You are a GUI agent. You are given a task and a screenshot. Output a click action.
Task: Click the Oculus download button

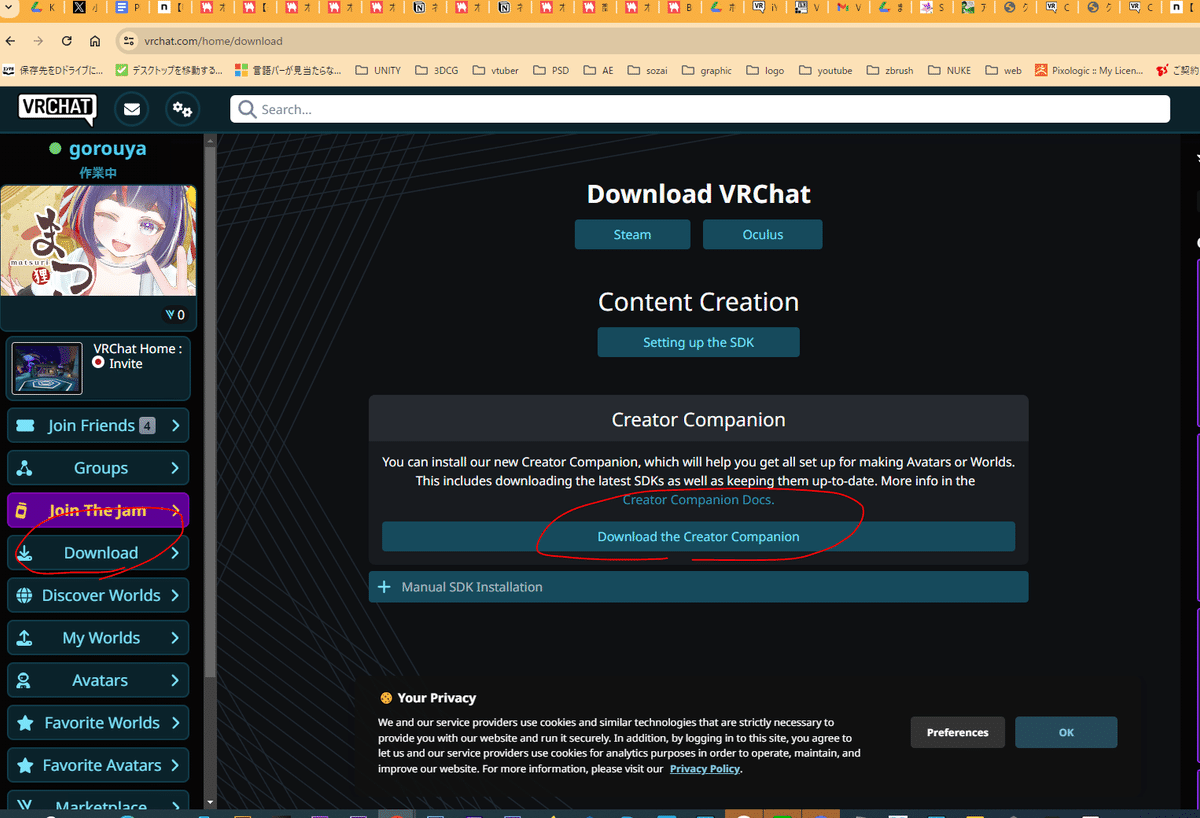(763, 234)
